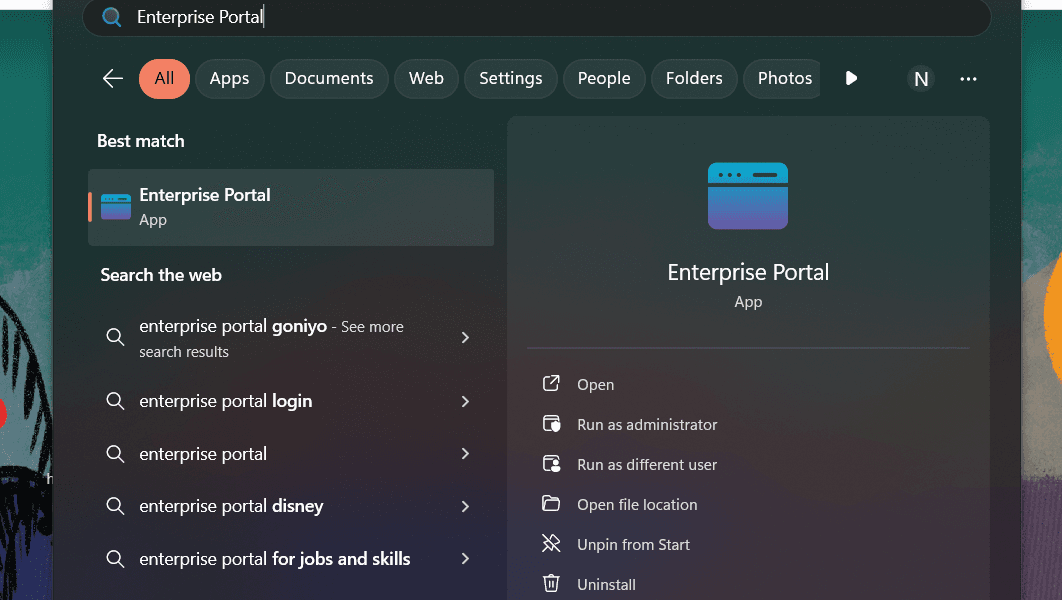Open the N account avatar

pyautogui.click(x=921, y=79)
